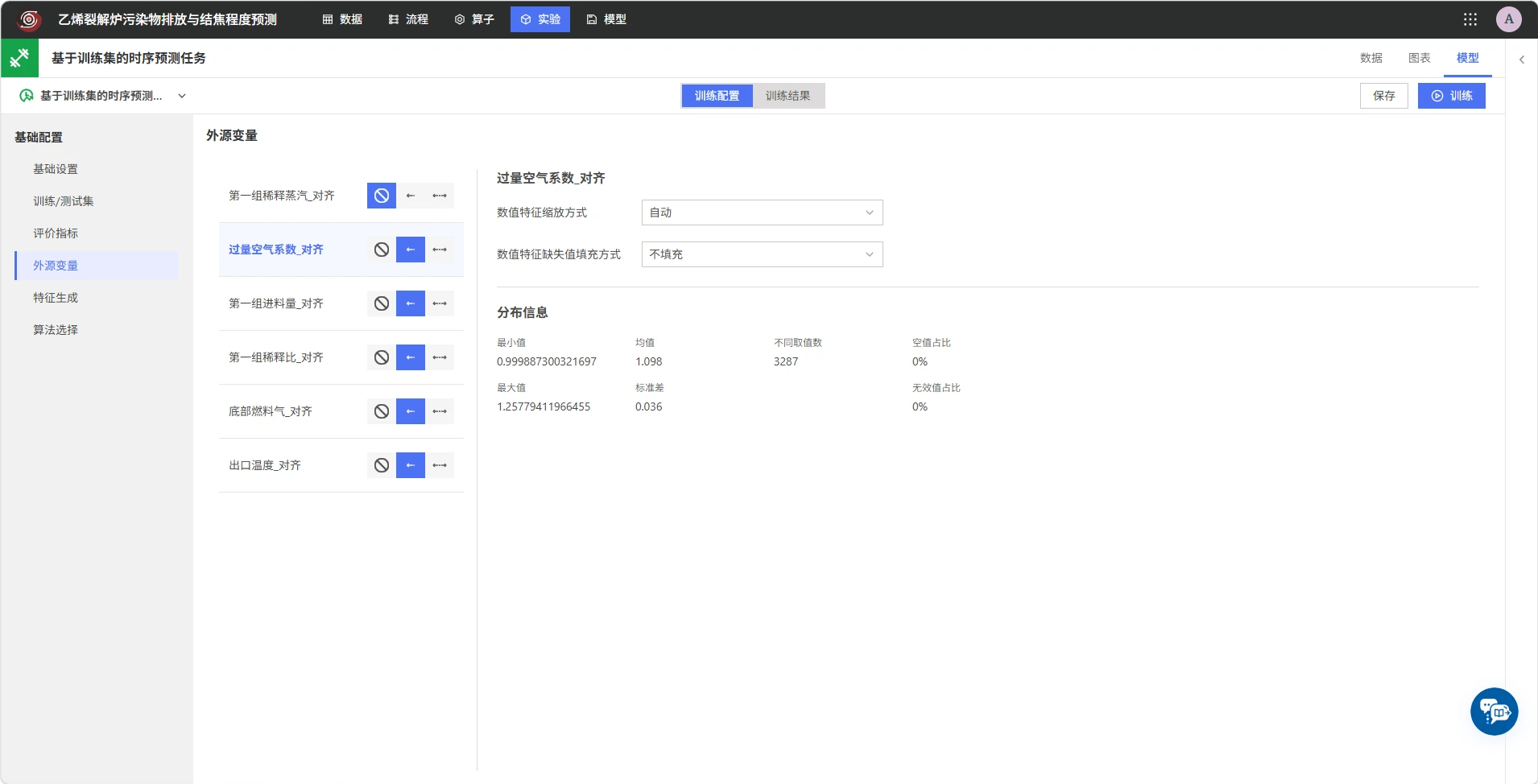
Task: Set 第一组进料量_对齐 to bidirectional arrow mode
Action: point(440,303)
